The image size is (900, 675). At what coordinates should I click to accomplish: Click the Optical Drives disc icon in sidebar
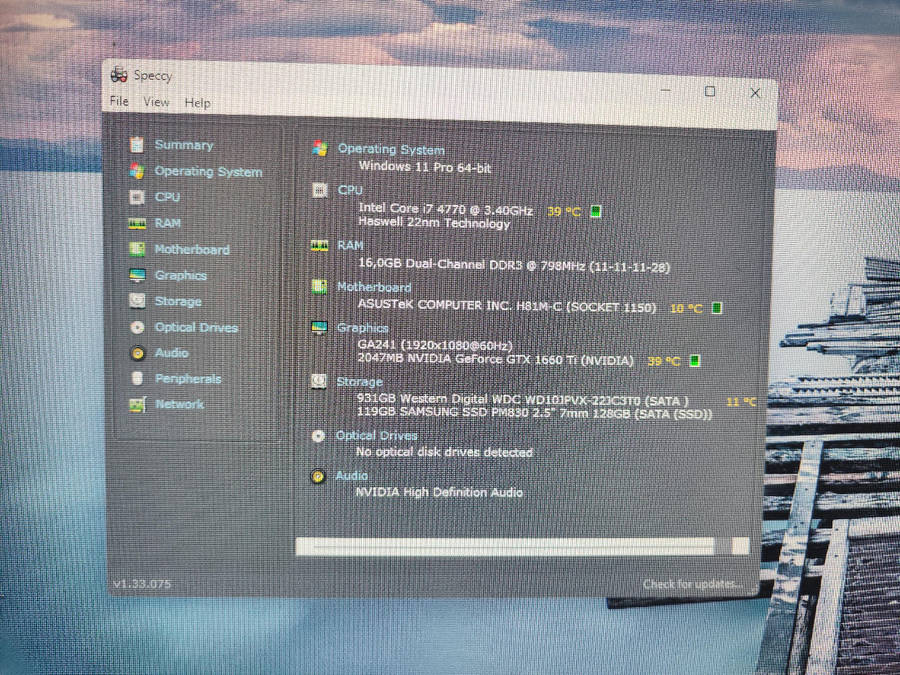click(x=137, y=327)
